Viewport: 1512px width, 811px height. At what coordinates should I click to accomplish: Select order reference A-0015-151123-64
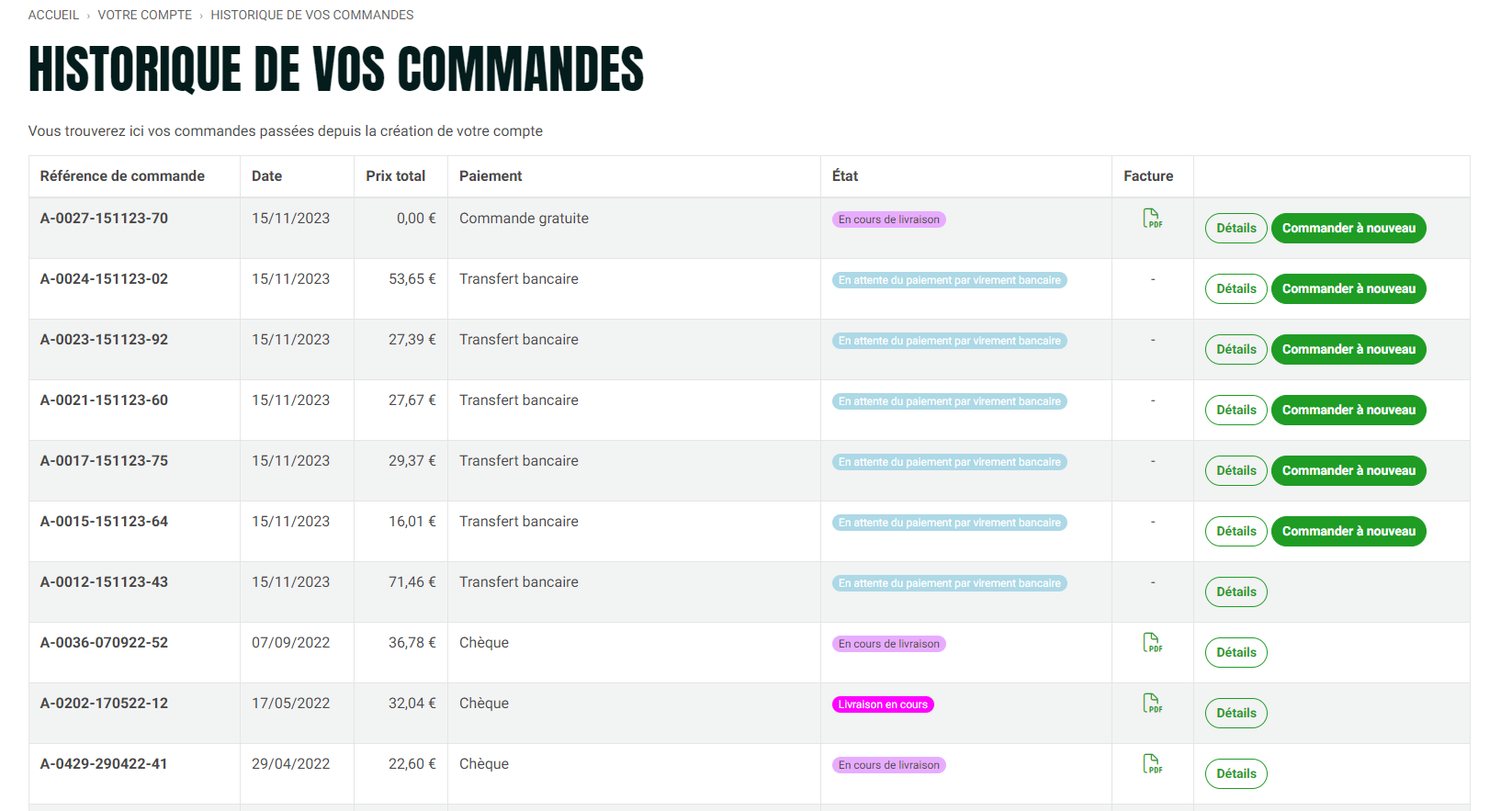pos(104,522)
